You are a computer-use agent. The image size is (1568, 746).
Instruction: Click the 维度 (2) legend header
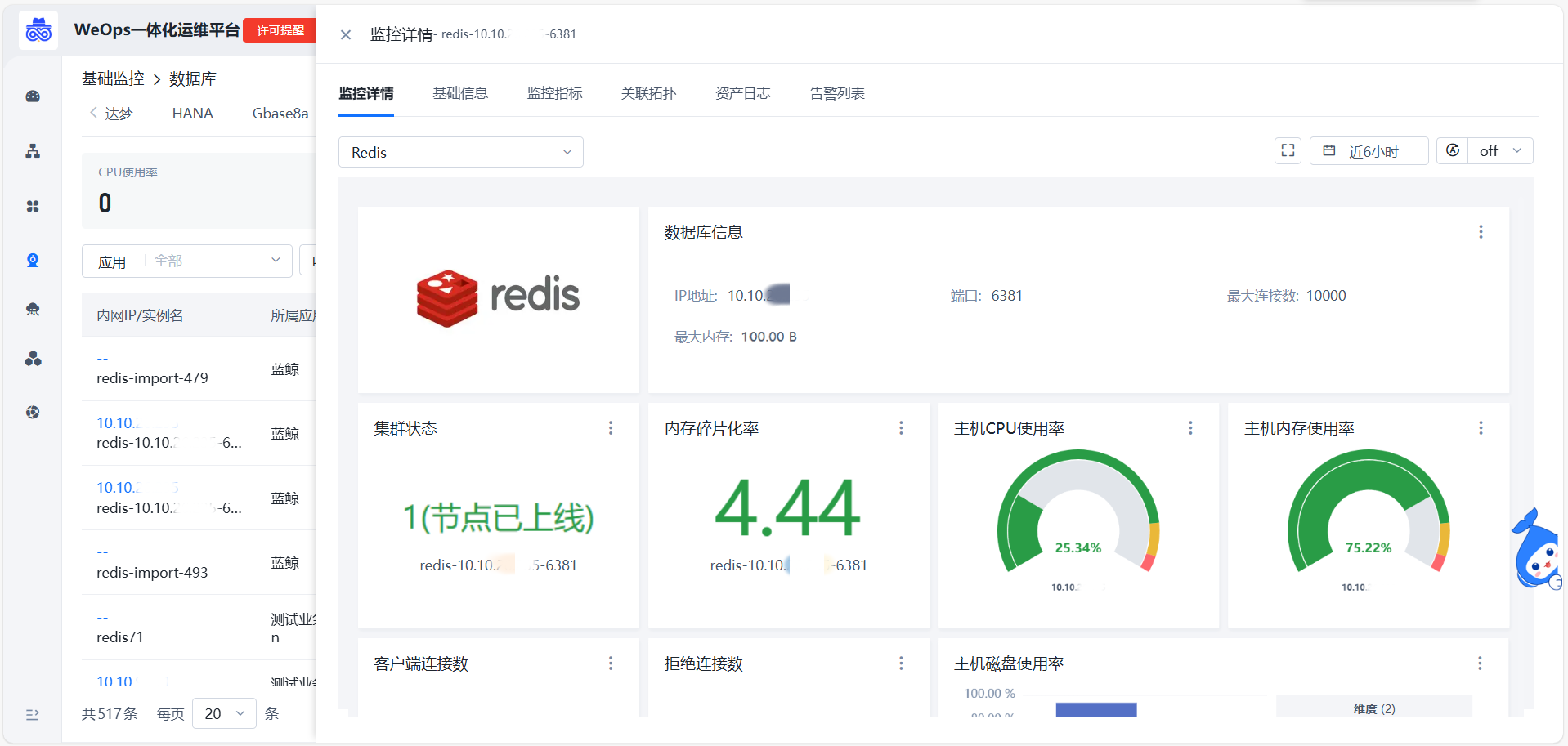[x=1374, y=708]
